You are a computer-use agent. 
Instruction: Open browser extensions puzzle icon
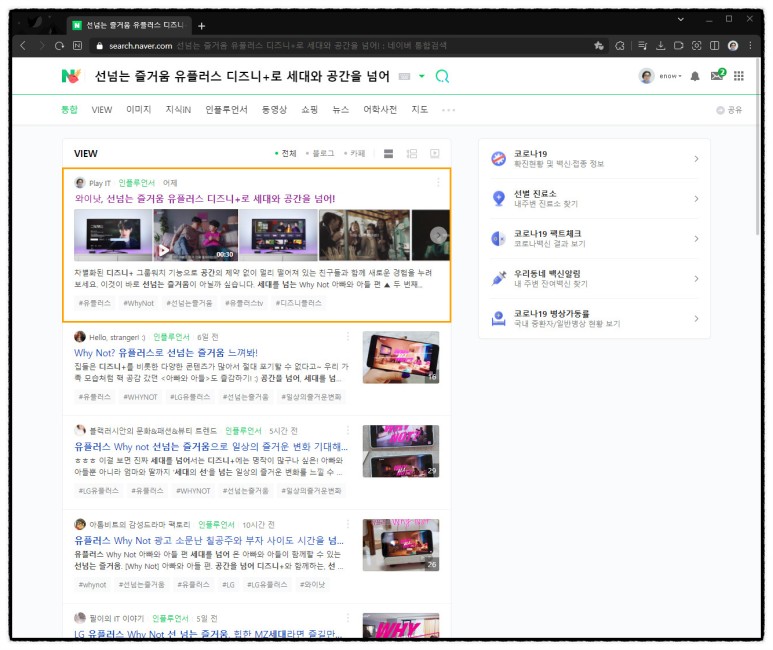point(620,46)
